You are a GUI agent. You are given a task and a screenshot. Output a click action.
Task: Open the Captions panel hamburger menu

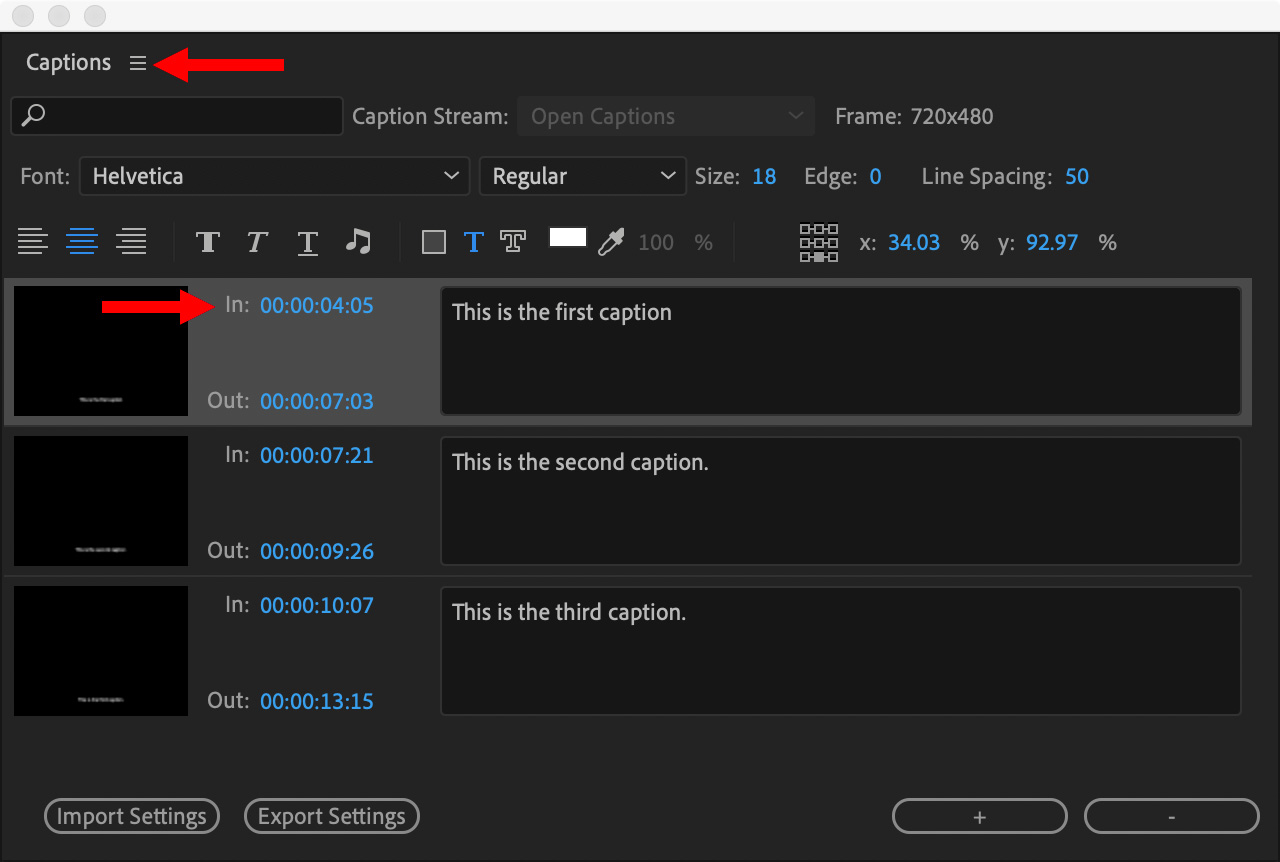[138, 63]
